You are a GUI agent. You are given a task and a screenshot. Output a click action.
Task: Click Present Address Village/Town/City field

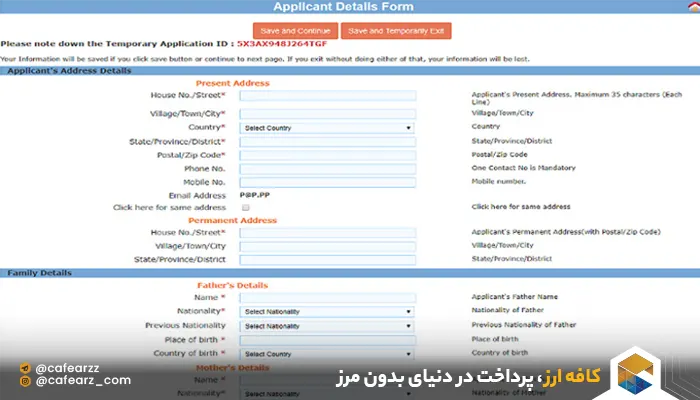(328, 114)
